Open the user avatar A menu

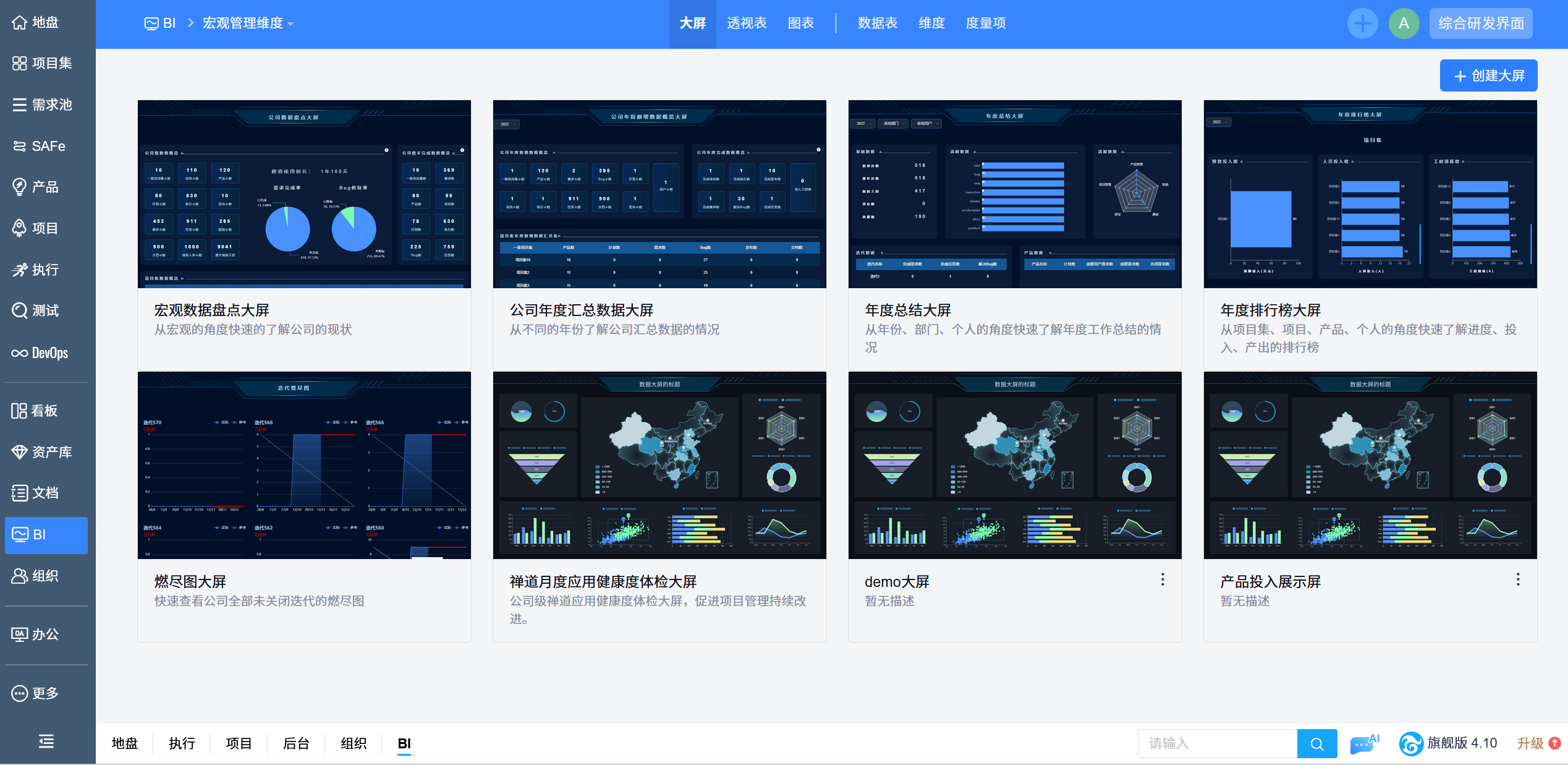tap(1404, 24)
